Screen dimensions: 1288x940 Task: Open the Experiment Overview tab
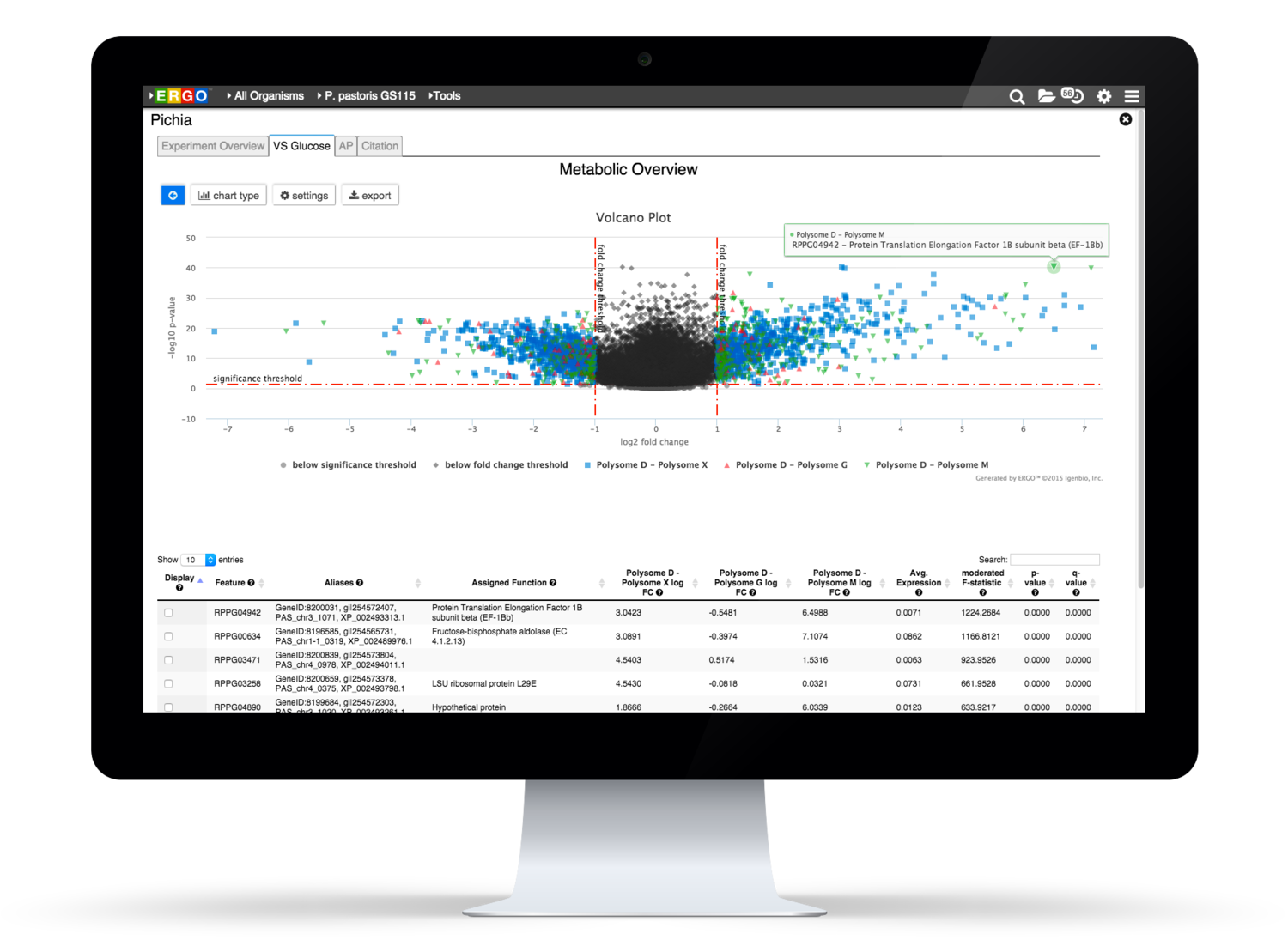(x=211, y=146)
